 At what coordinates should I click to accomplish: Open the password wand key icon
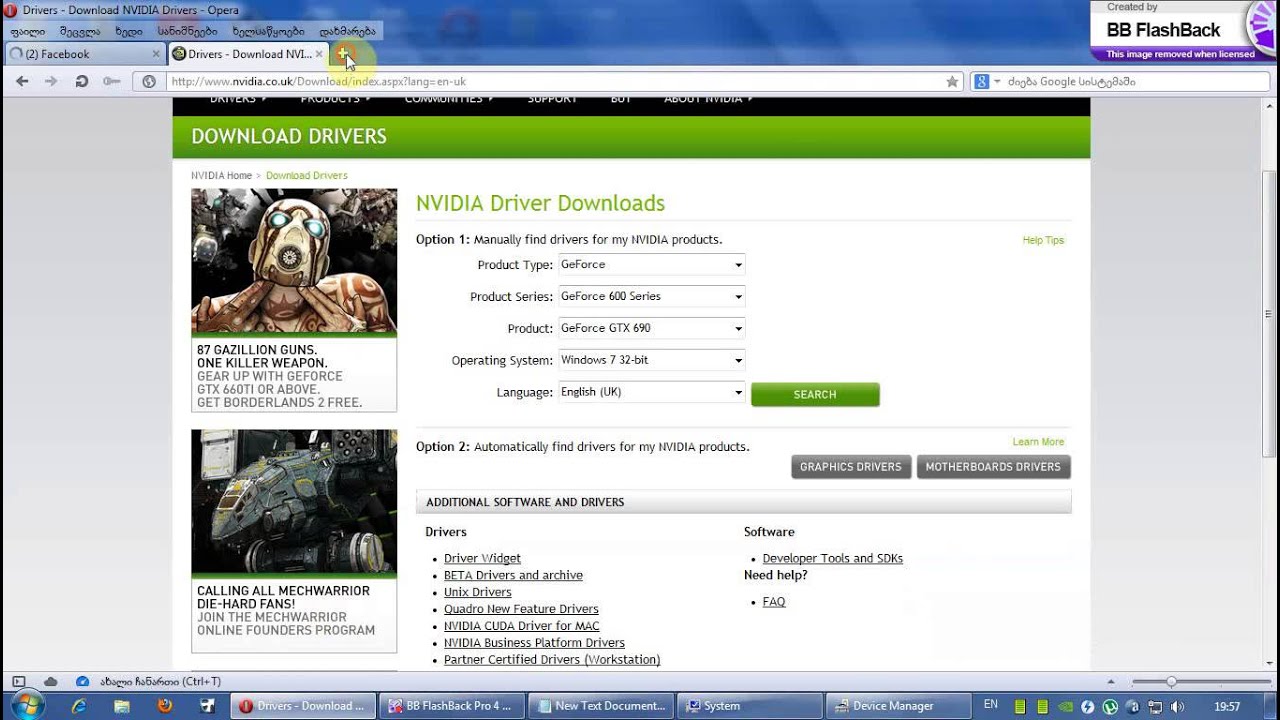112,81
